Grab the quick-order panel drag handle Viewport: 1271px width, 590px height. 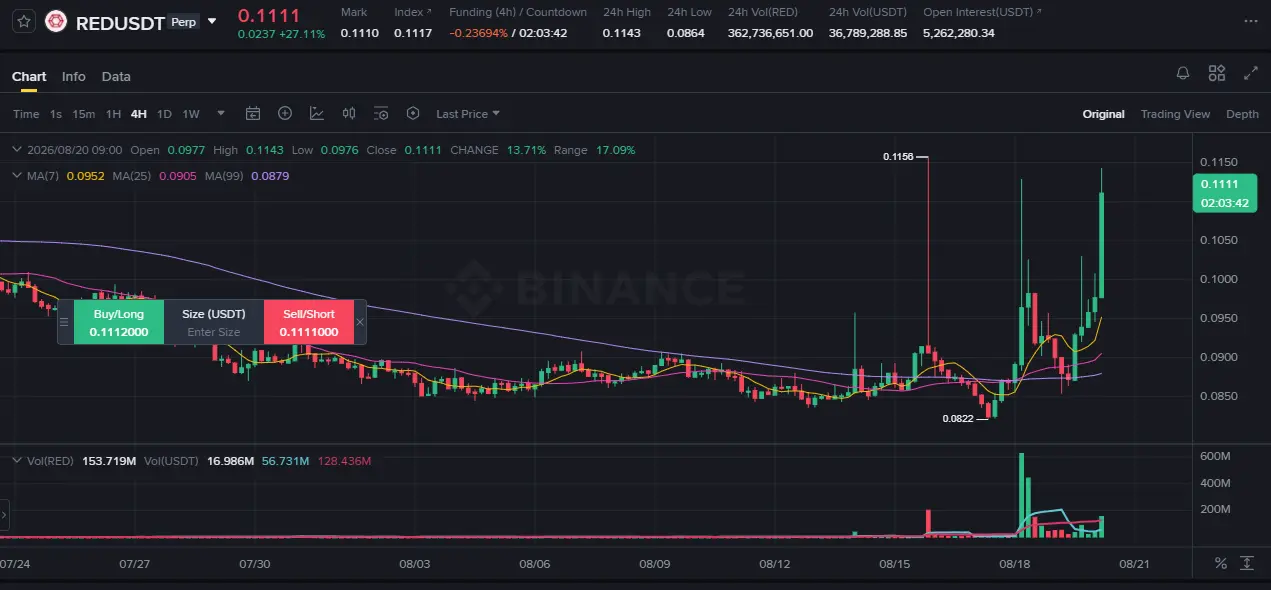[x=65, y=322]
